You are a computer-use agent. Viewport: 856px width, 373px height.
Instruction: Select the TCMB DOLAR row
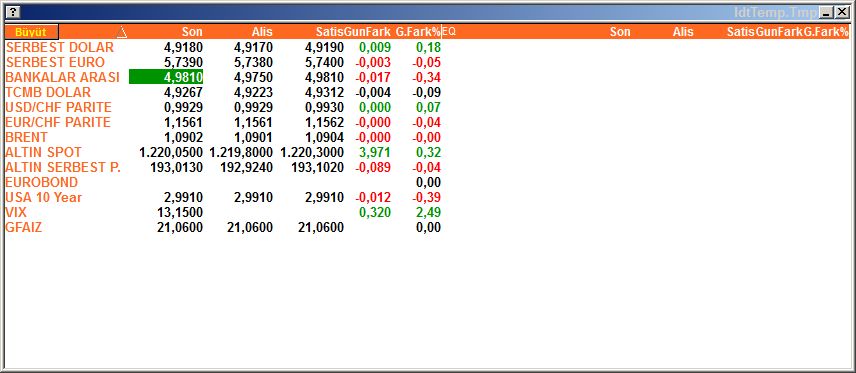click(x=223, y=92)
